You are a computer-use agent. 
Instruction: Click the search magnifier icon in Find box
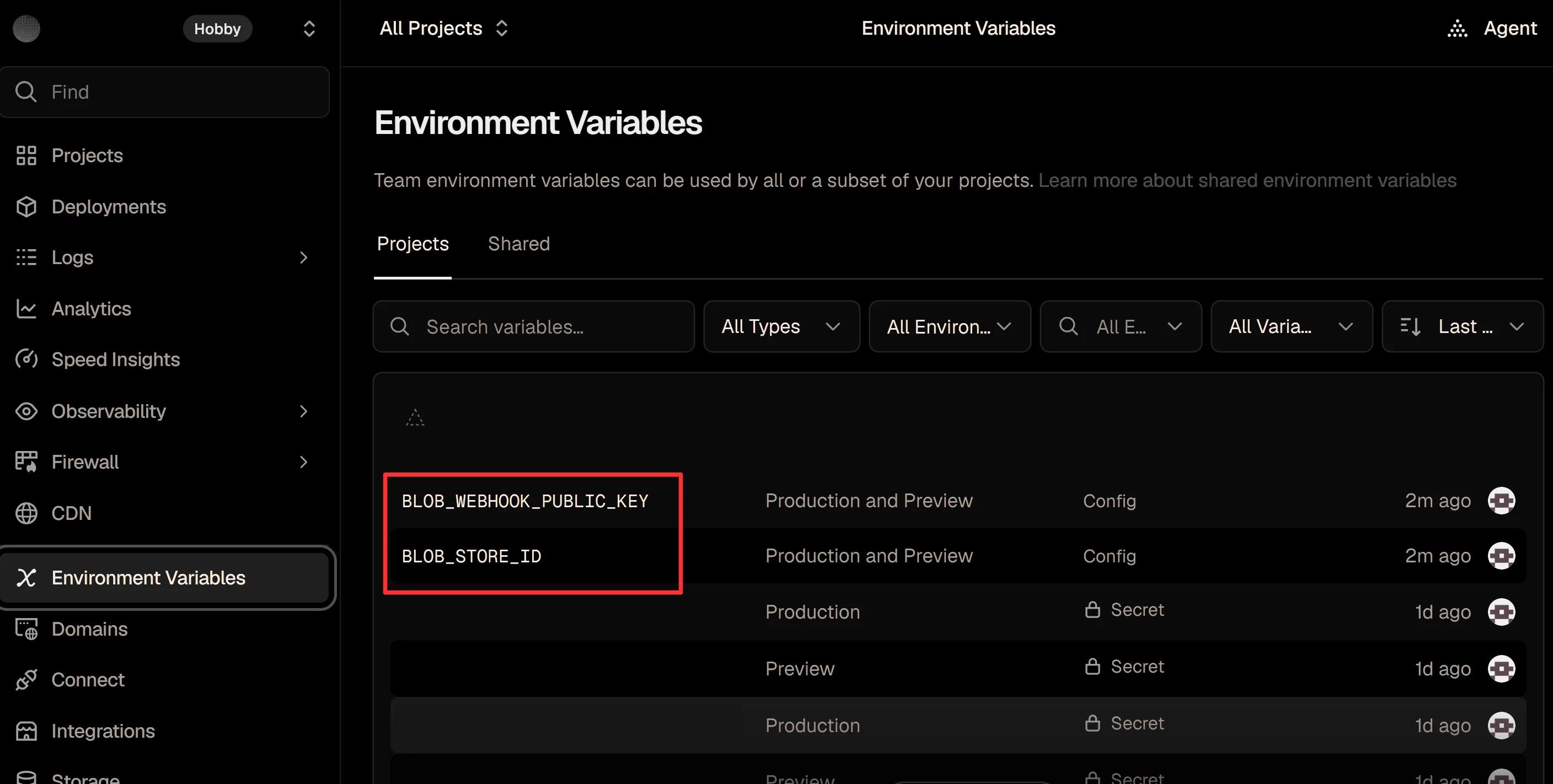tap(25, 92)
